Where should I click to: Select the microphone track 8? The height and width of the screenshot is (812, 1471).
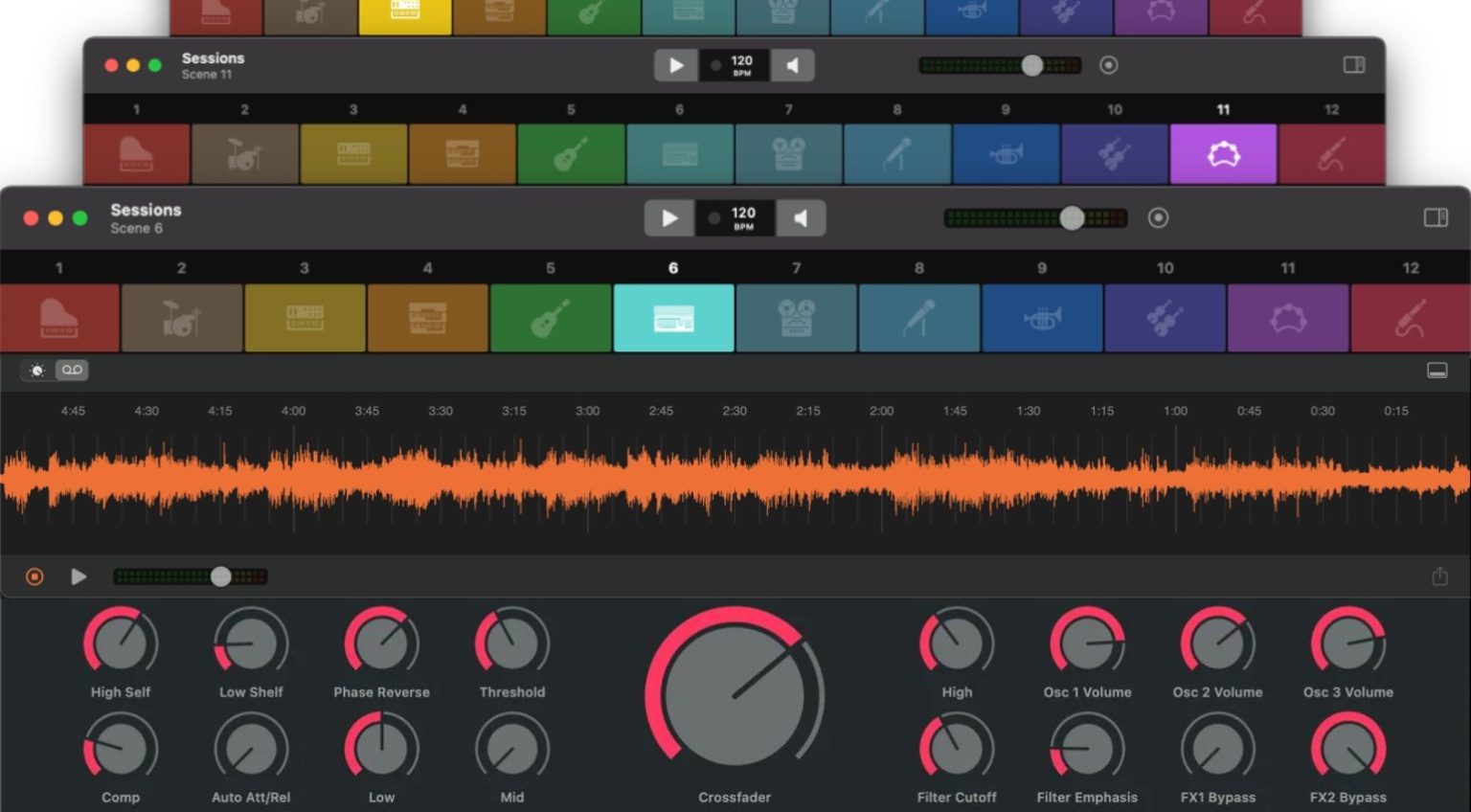point(919,318)
